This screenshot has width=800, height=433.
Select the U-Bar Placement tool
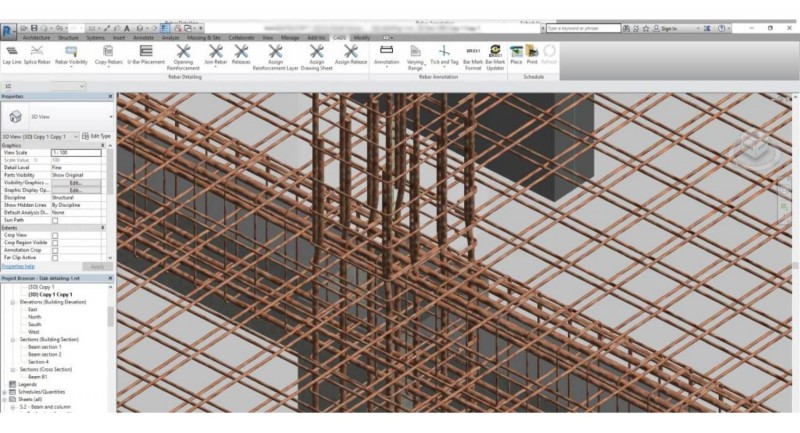(146, 55)
